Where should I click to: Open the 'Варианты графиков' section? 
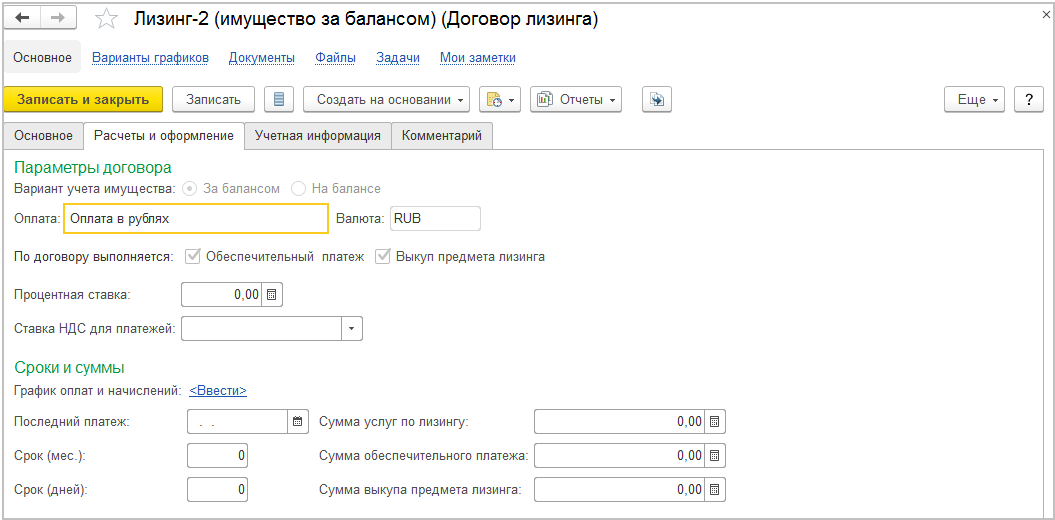pos(150,58)
